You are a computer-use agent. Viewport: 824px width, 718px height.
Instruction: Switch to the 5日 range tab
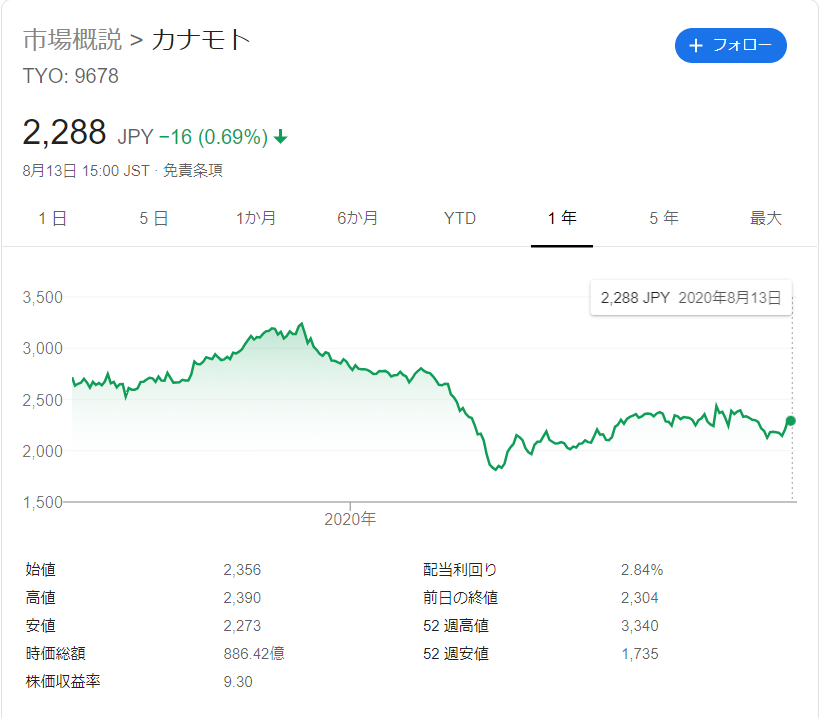tap(154, 218)
